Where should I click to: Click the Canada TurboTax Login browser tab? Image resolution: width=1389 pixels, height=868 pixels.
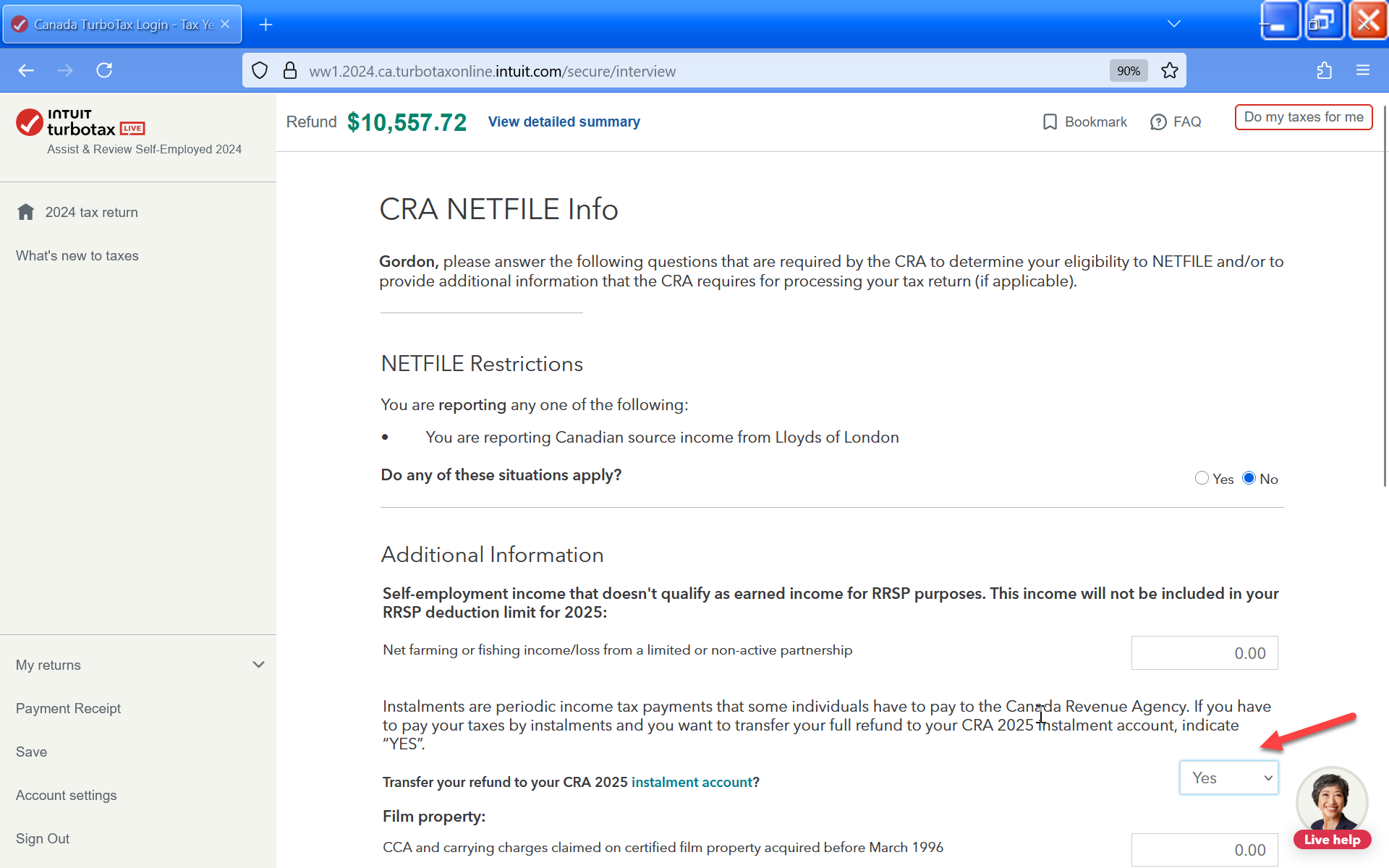click(122, 24)
